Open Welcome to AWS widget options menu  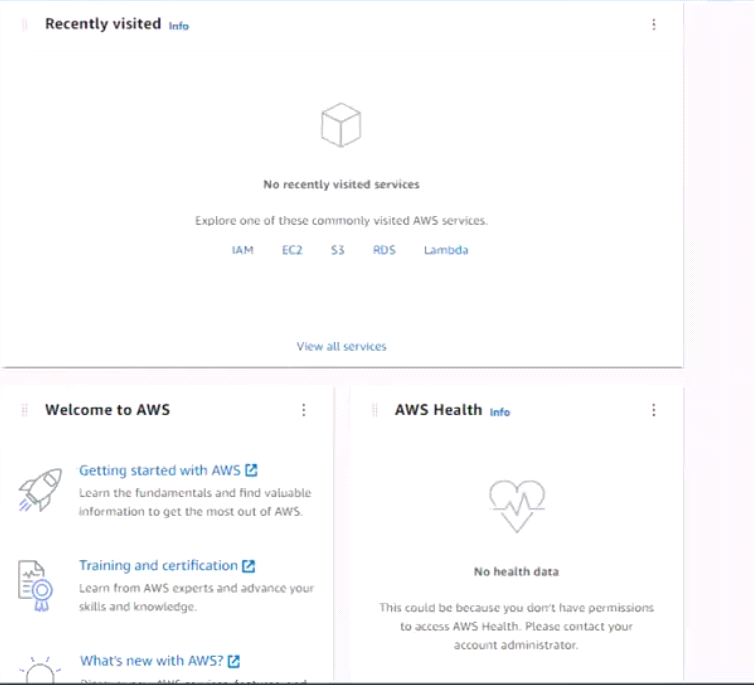[x=304, y=410]
